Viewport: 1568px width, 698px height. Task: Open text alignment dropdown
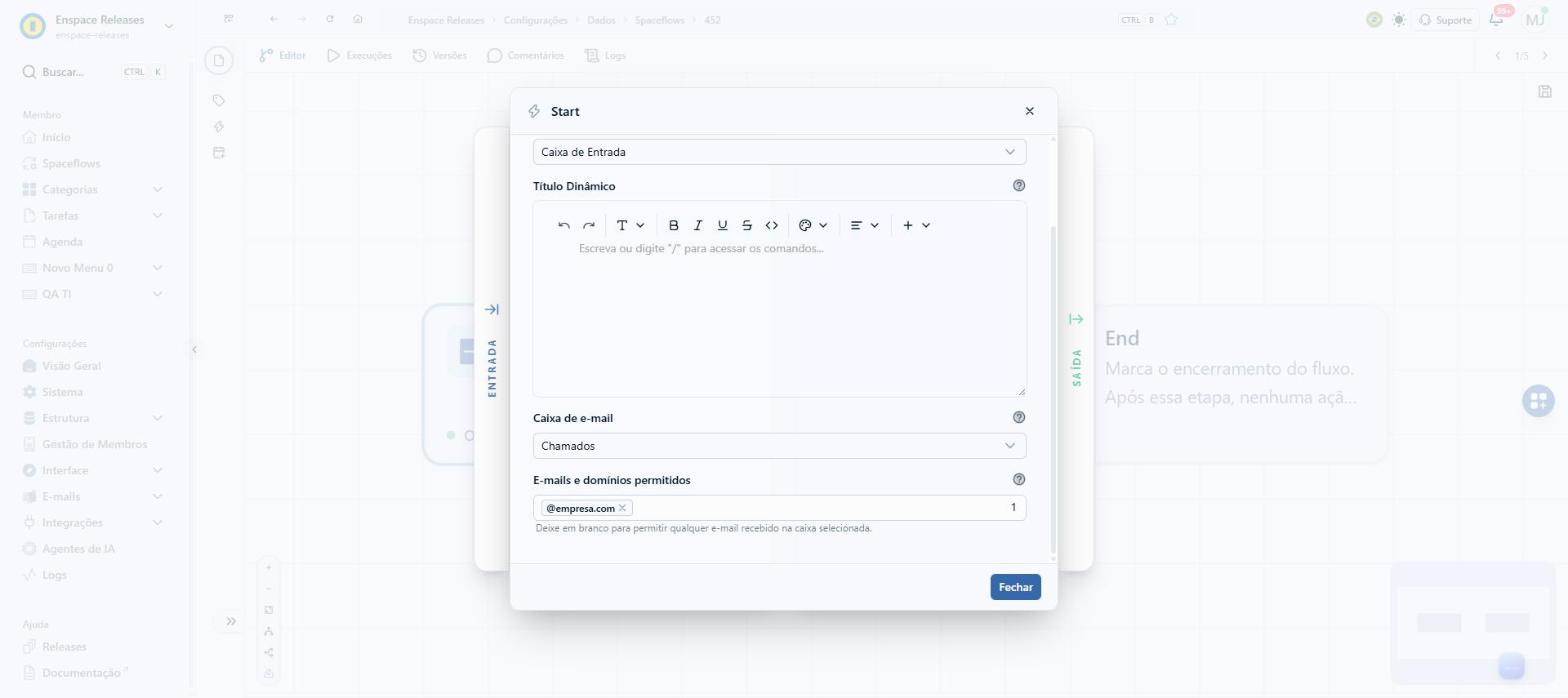pos(864,226)
